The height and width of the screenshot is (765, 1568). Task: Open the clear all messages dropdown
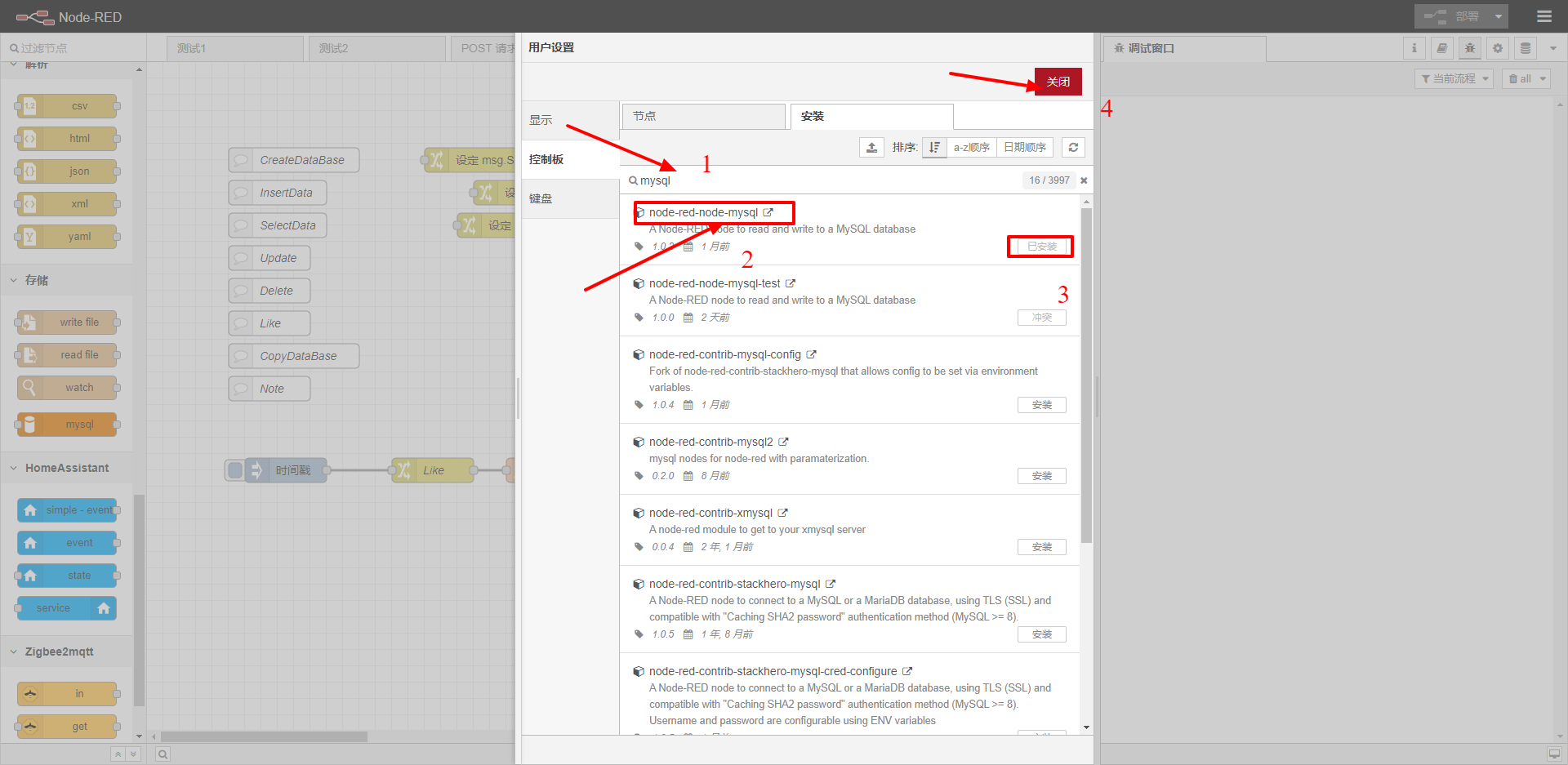point(1526,78)
